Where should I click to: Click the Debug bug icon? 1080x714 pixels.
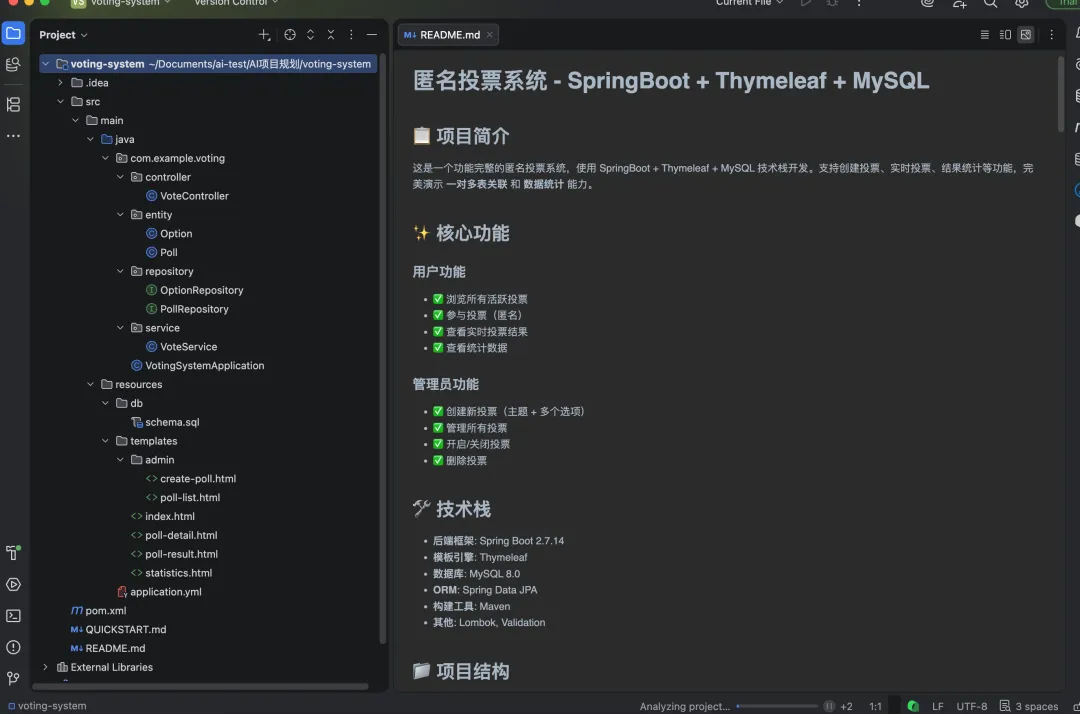coord(832,3)
